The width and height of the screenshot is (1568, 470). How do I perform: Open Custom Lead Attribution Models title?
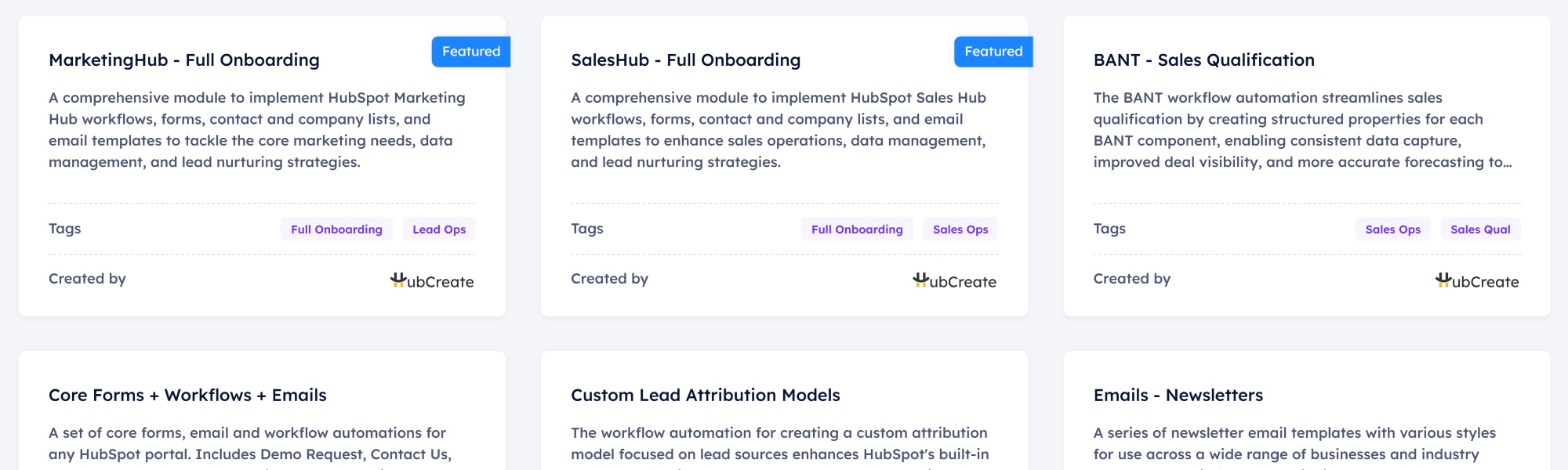point(705,396)
